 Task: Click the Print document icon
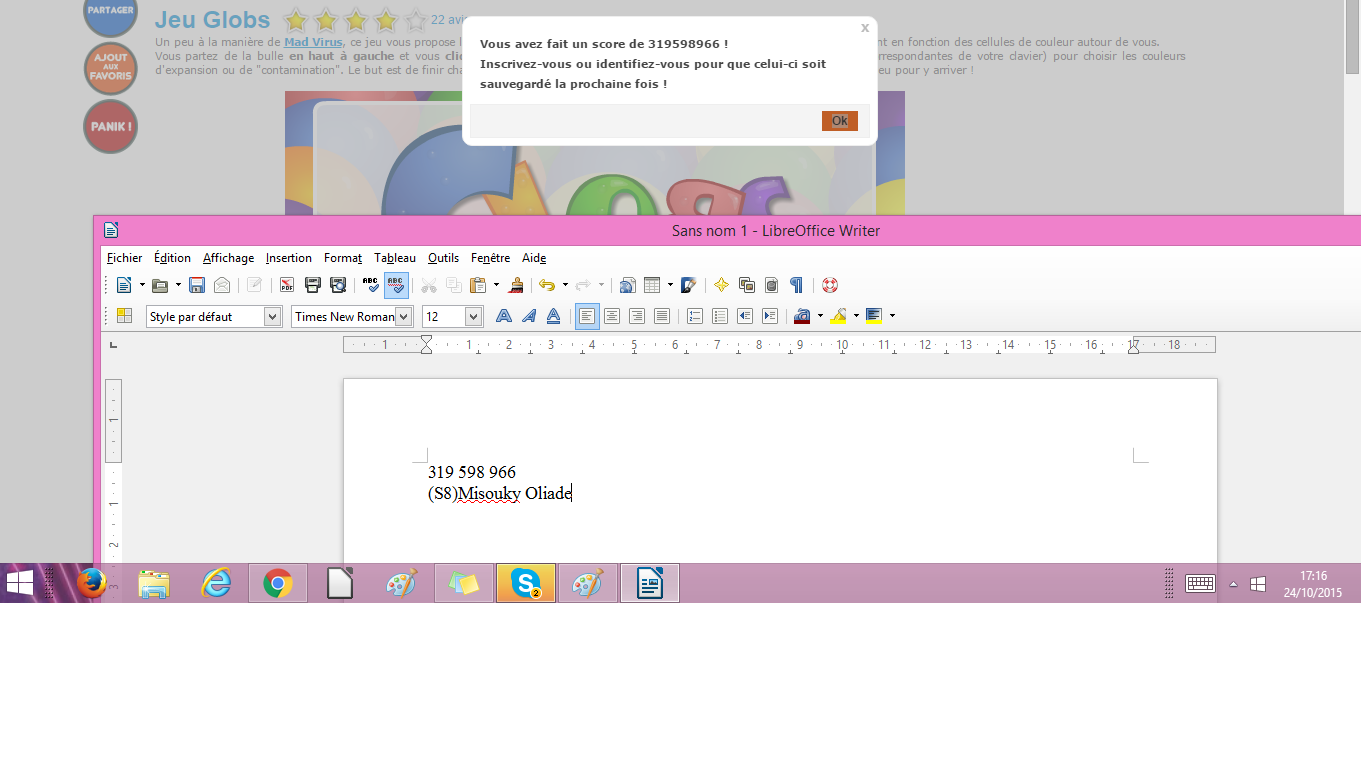click(312, 285)
